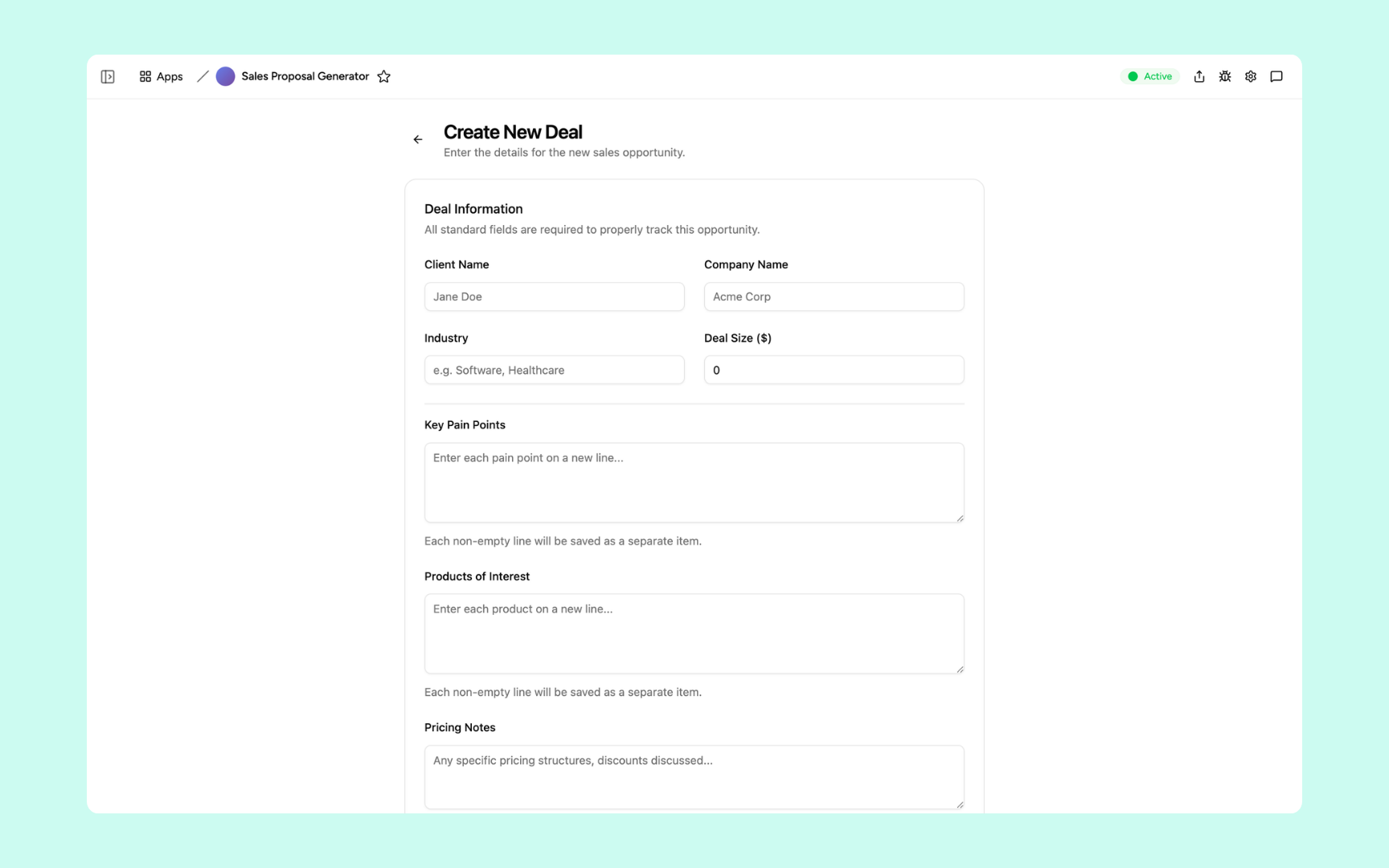Click the Industry label
The width and height of the screenshot is (1389, 868).
tap(446, 338)
